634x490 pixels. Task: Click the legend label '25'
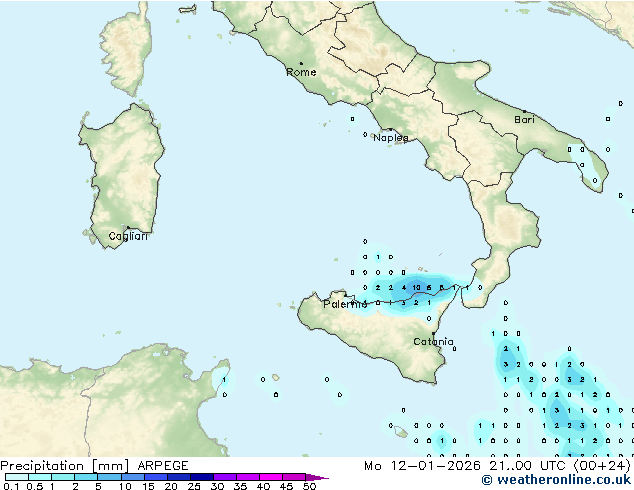(x=194, y=486)
